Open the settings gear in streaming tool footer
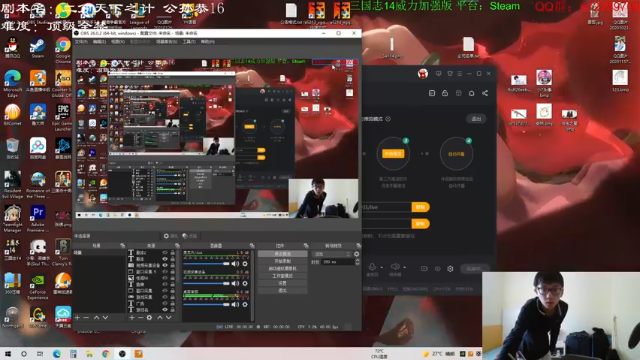 pos(450,269)
